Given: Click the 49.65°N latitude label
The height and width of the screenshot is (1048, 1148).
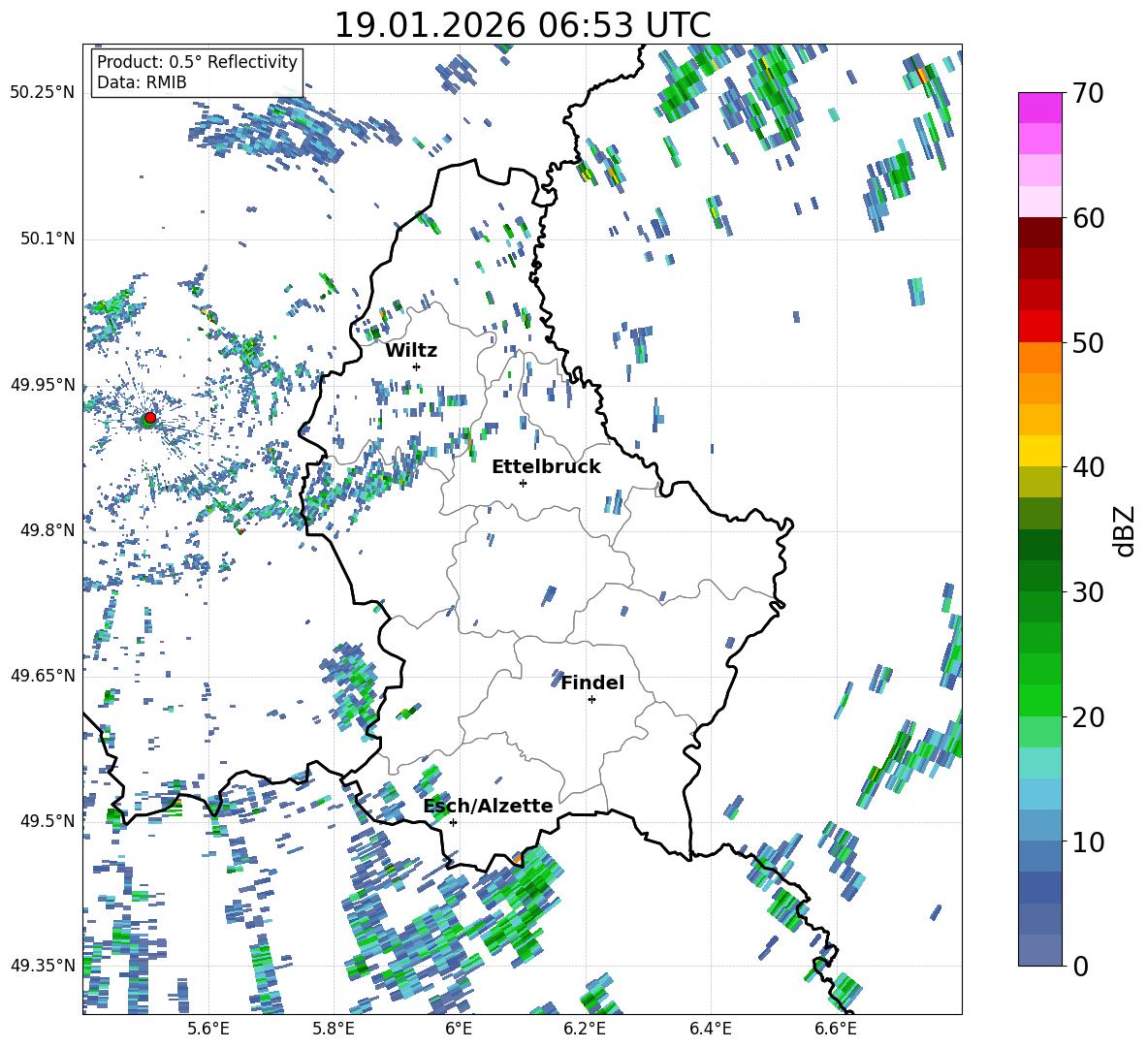Looking at the screenshot, I should click(43, 675).
